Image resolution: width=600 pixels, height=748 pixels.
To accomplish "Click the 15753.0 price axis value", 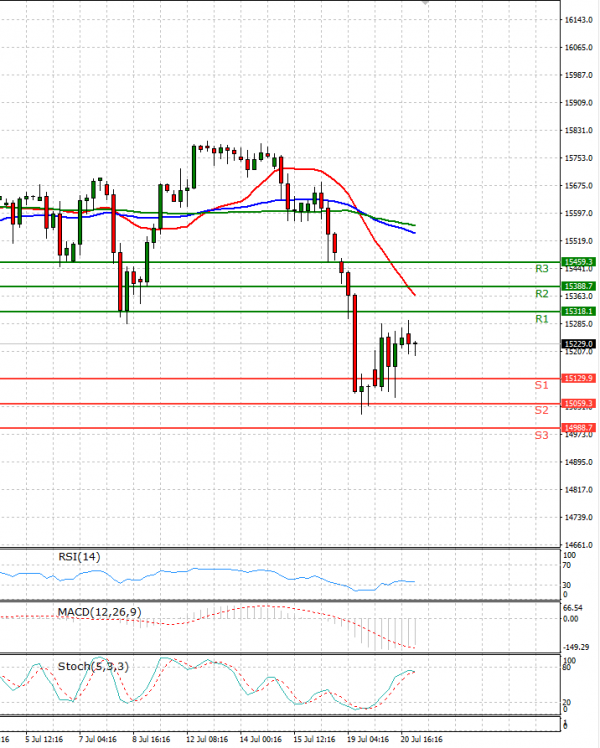I will coord(579,158).
